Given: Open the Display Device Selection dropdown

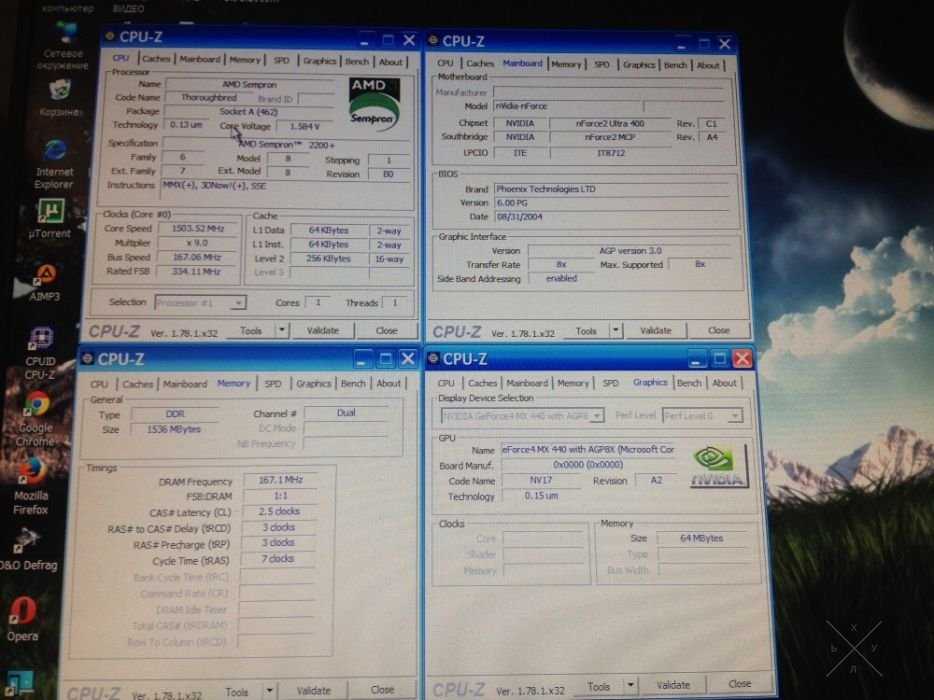Looking at the screenshot, I should click(522, 415).
